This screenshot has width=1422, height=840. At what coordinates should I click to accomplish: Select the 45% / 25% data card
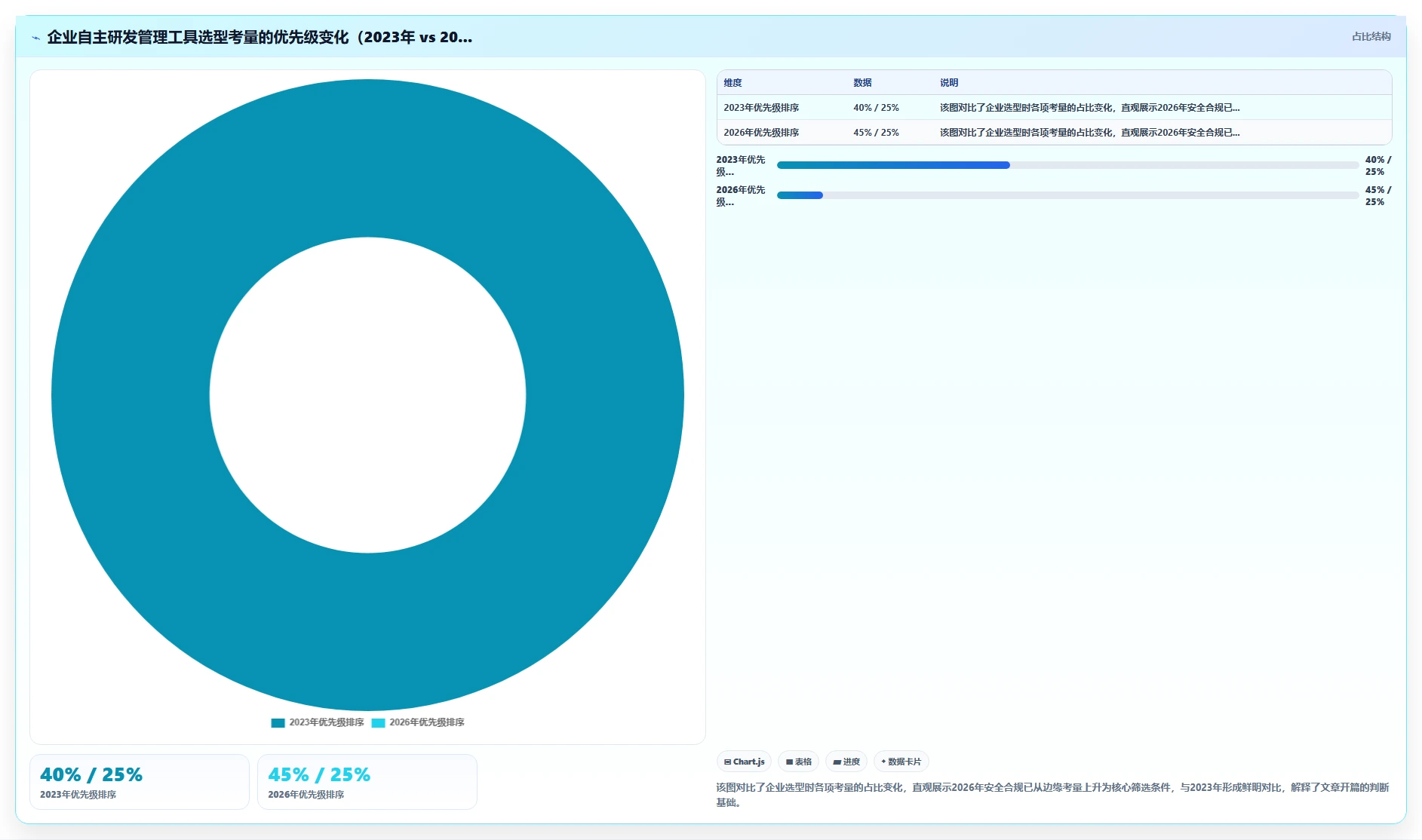pos(367,782)
